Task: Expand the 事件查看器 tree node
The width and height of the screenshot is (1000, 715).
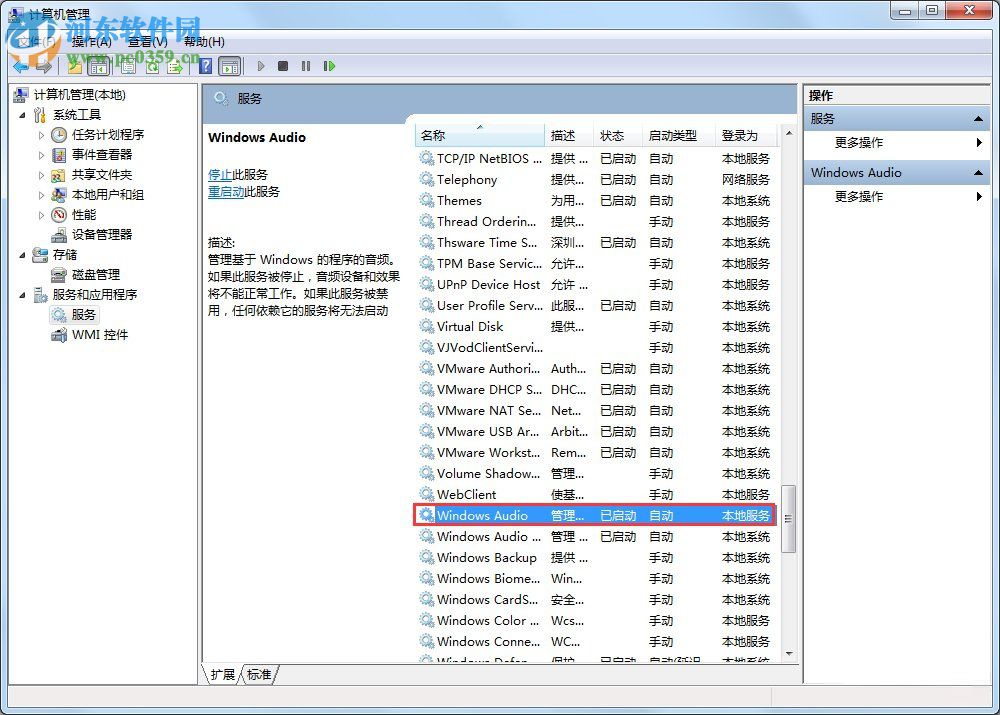Action: click(44, 154)
